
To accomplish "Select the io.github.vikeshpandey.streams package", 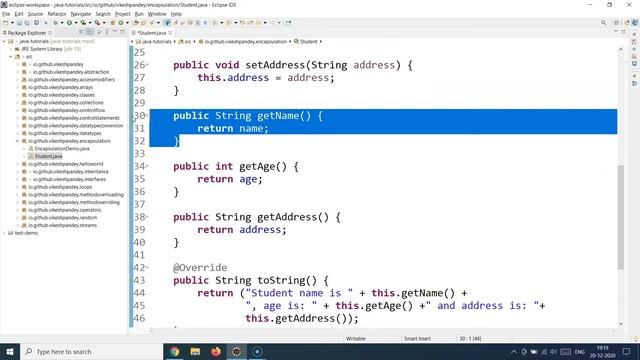I will (62, 225).
